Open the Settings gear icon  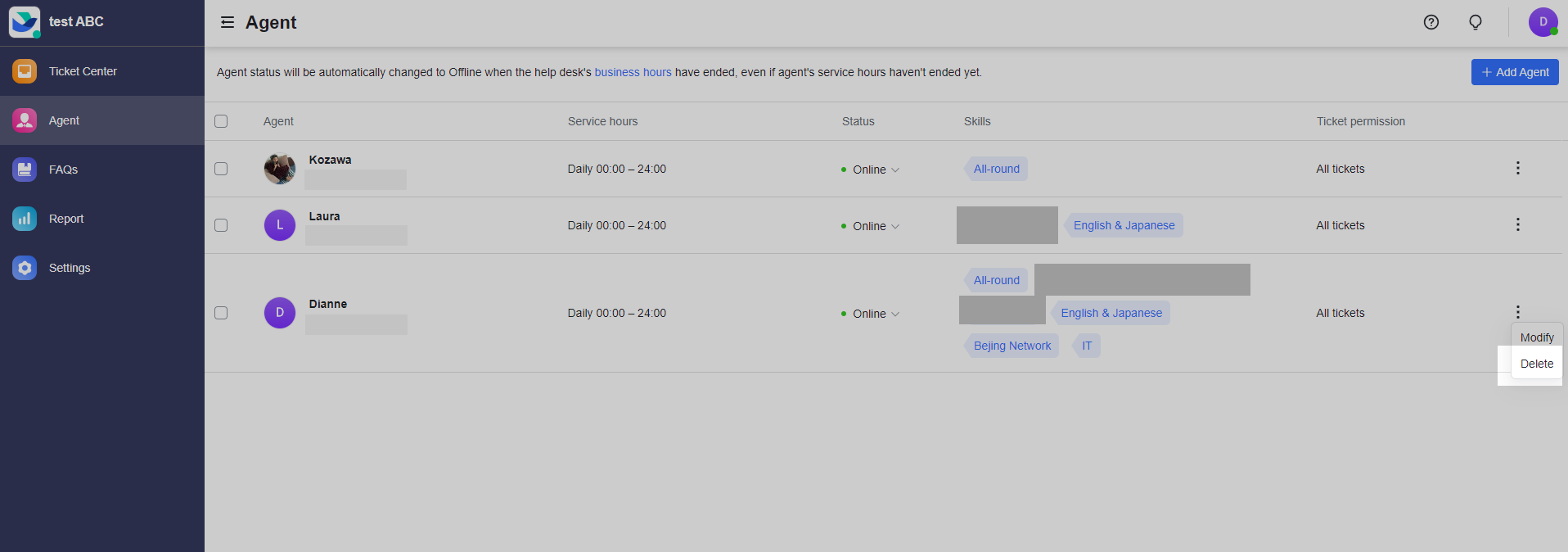[25, 268]
